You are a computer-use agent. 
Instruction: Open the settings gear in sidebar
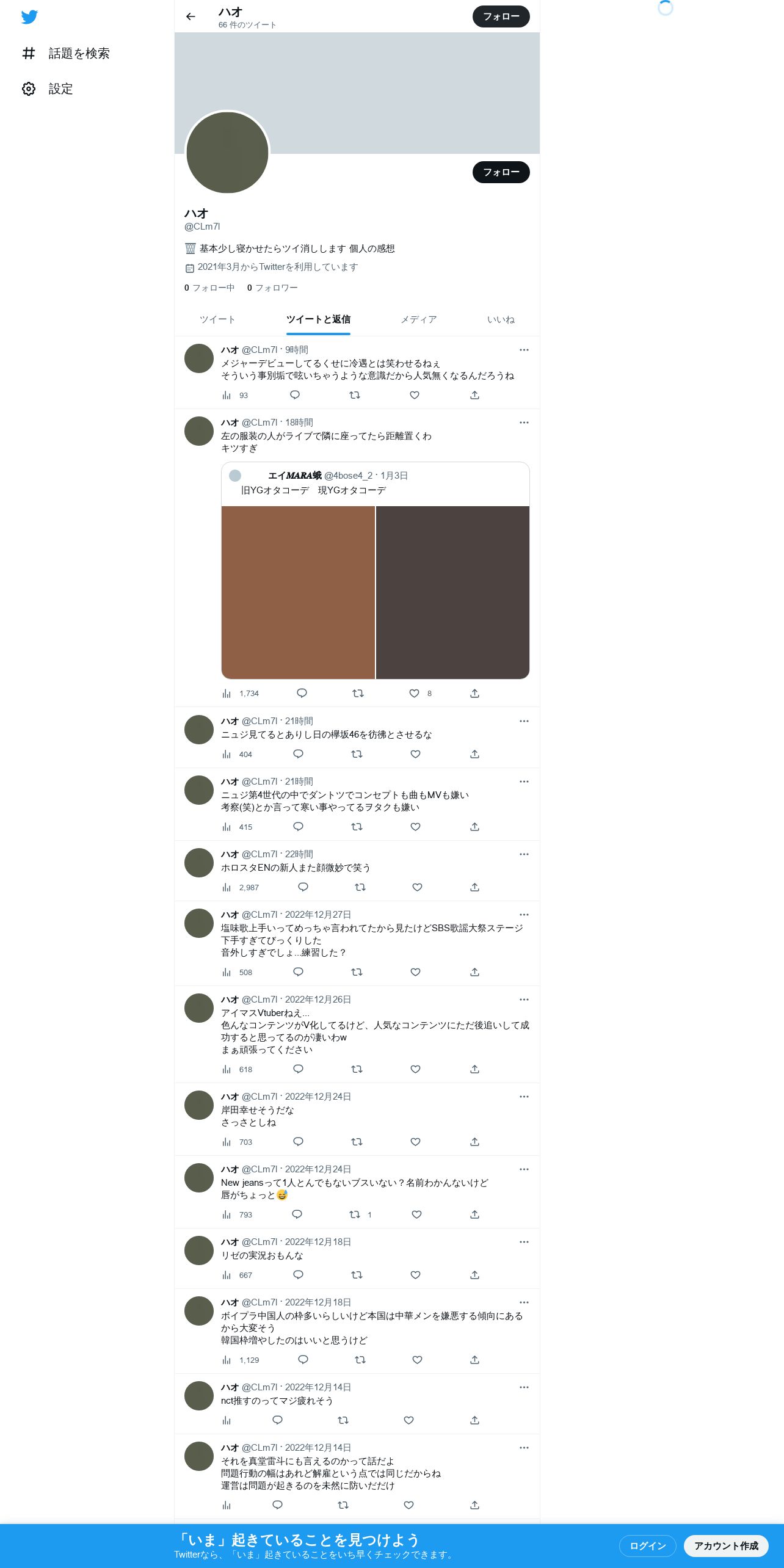click(x=29, y=89)
